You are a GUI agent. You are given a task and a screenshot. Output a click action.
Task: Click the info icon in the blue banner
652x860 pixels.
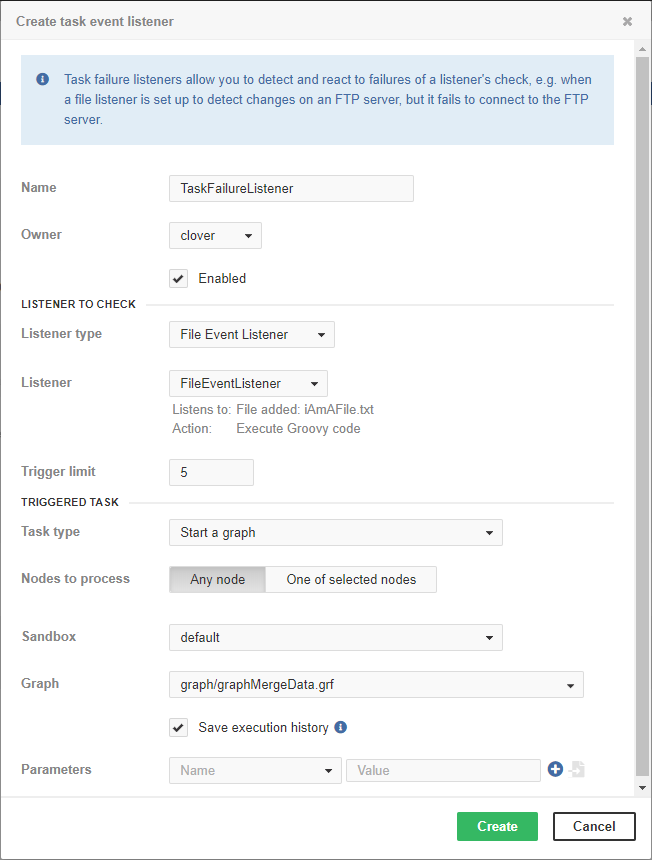(x=43, y=79)
